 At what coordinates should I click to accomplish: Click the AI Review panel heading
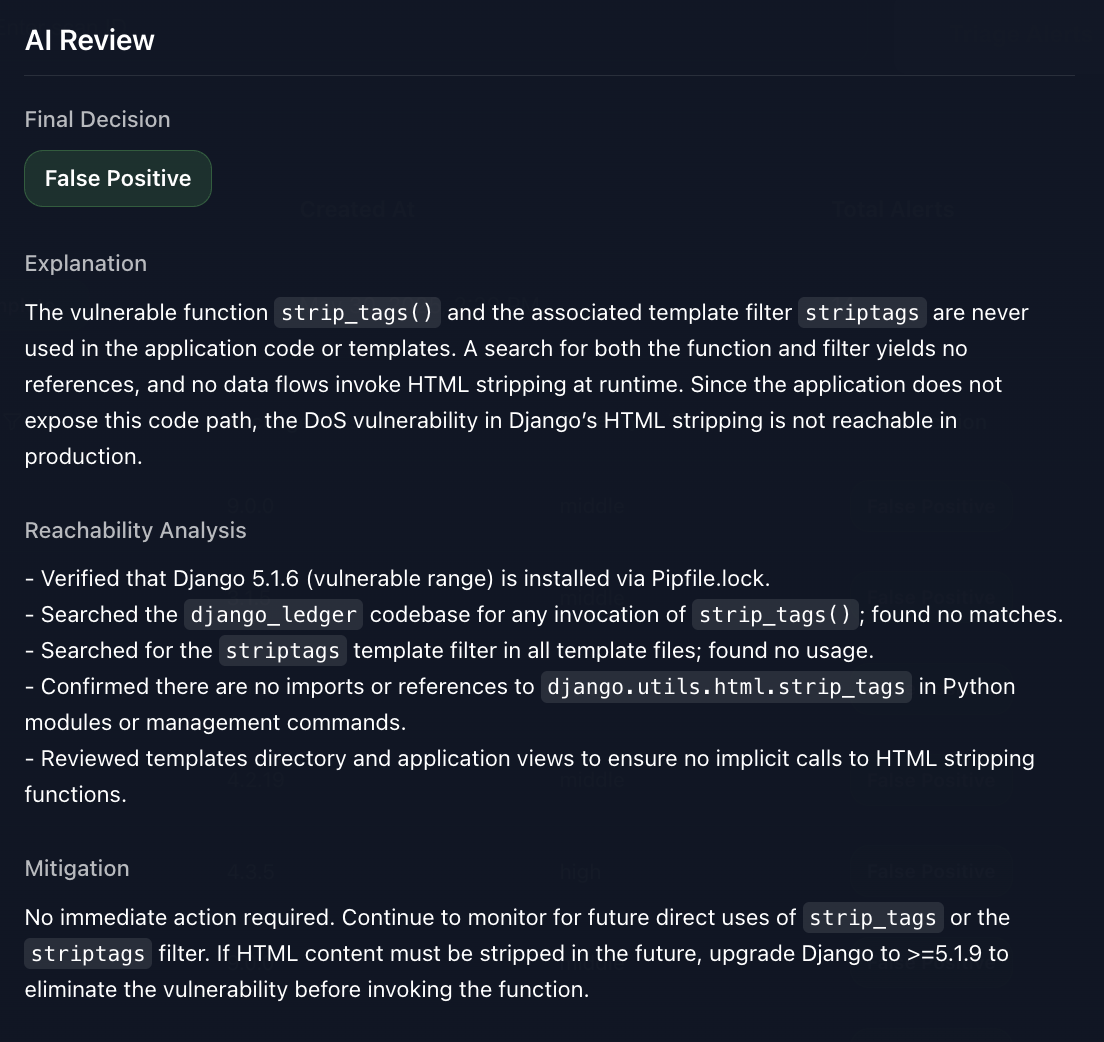pos(90,40)
